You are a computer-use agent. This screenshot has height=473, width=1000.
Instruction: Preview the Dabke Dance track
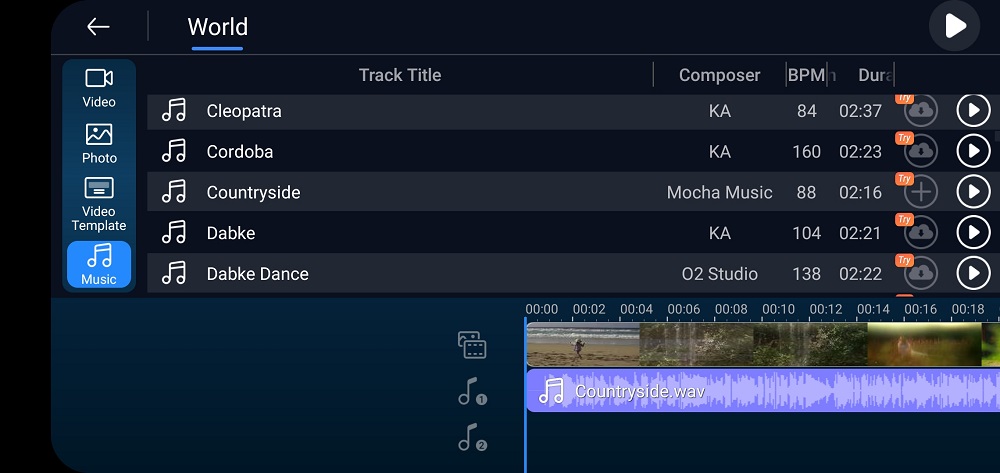973,273
